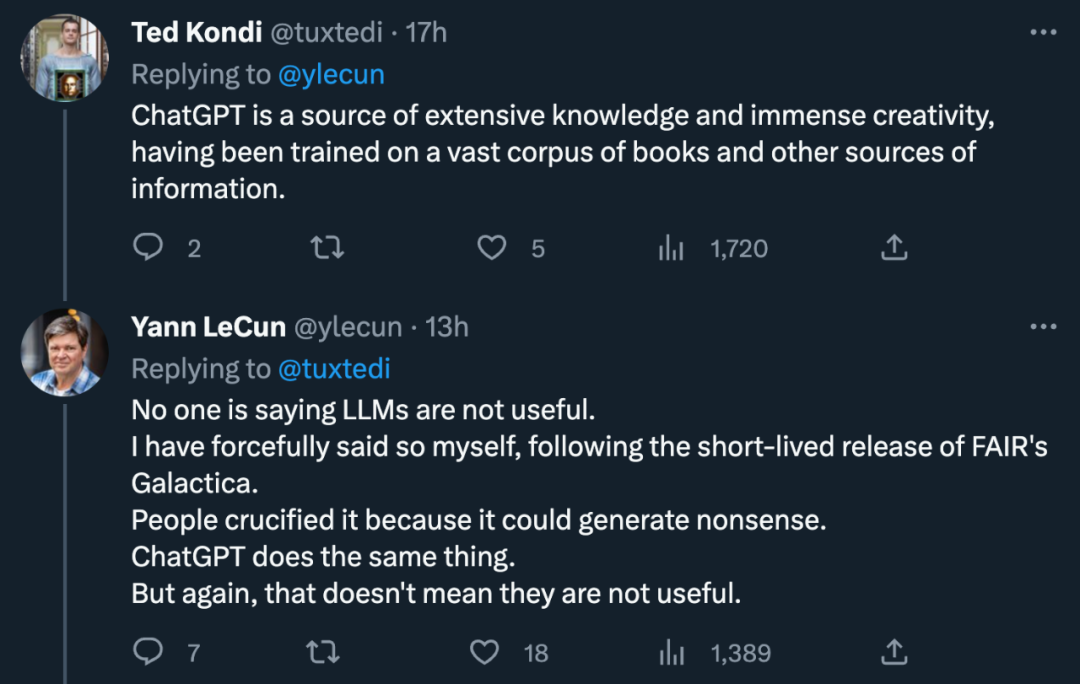Open more options on Ted Kondi's tweet
The height and width of the screenshot is (684, 1080).
(x=1043, y=32)
